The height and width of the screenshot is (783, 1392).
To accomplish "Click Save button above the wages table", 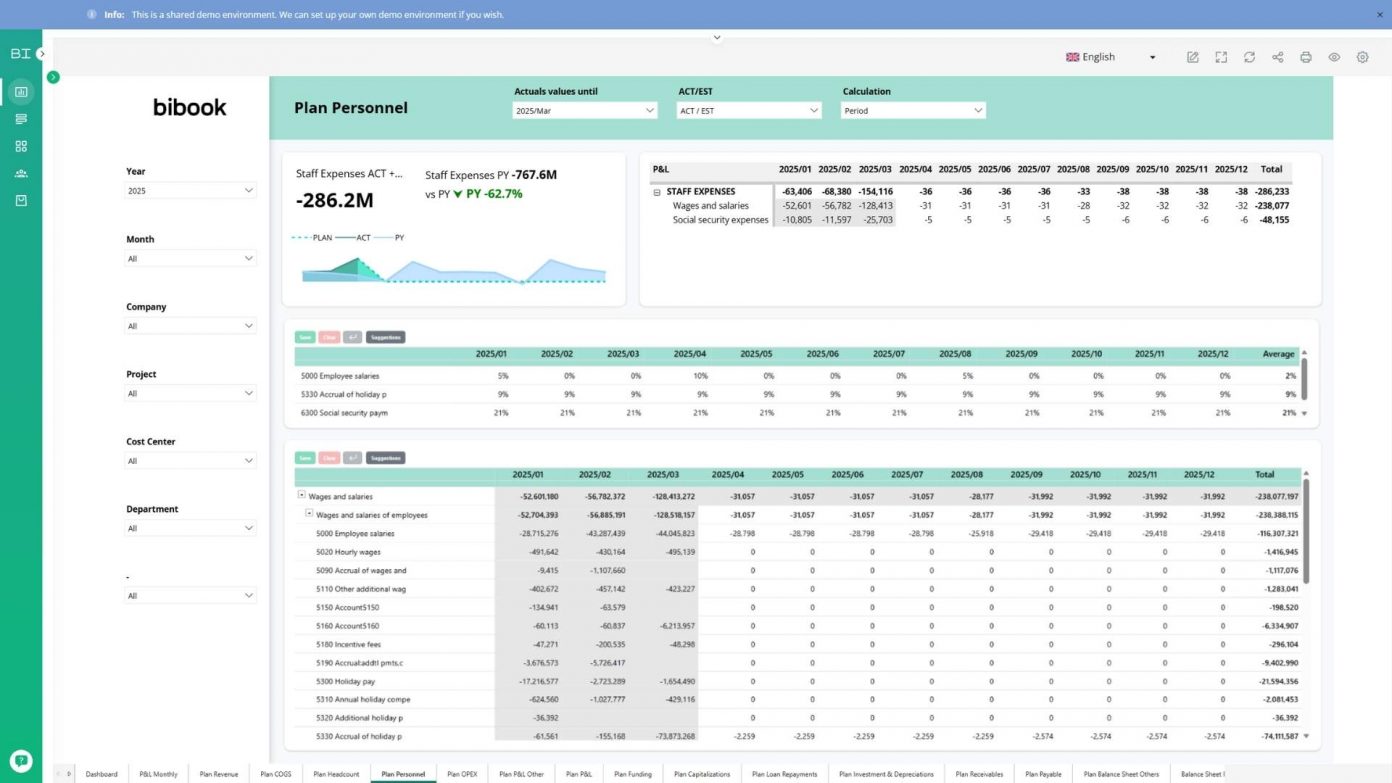I will pyautogui.click(x=305, y=458).
